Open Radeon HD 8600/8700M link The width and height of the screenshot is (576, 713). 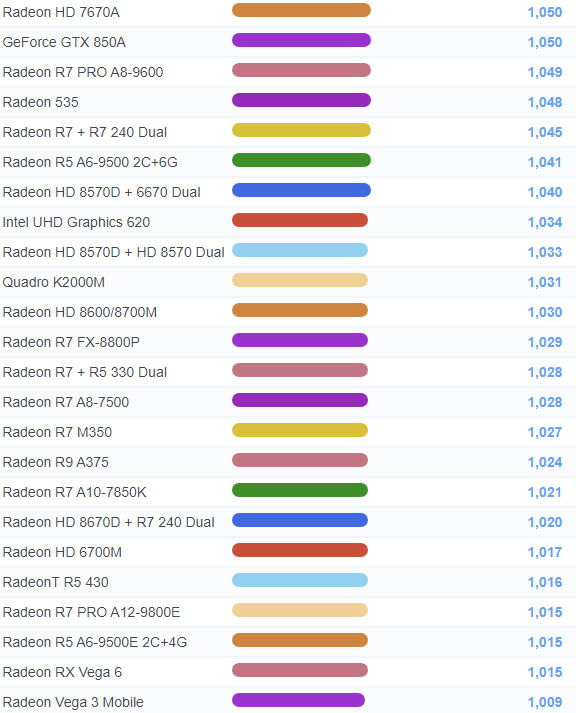80,312
